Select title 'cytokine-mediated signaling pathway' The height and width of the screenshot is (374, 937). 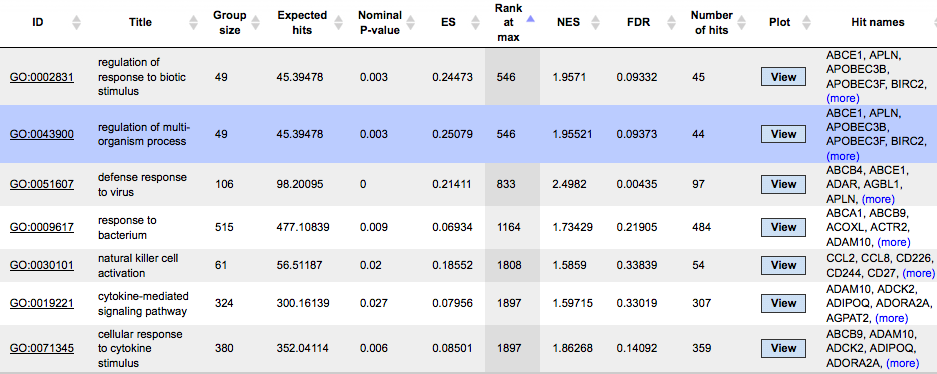pyautogui.click(x=143, y=304)
